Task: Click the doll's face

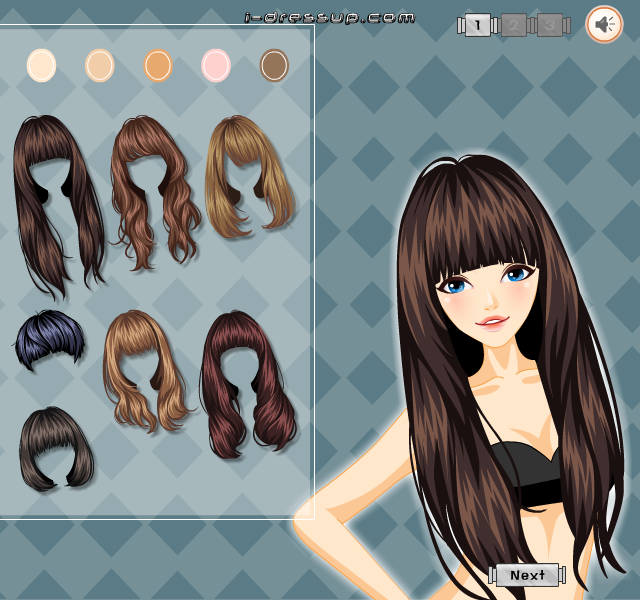Action: 490,302
